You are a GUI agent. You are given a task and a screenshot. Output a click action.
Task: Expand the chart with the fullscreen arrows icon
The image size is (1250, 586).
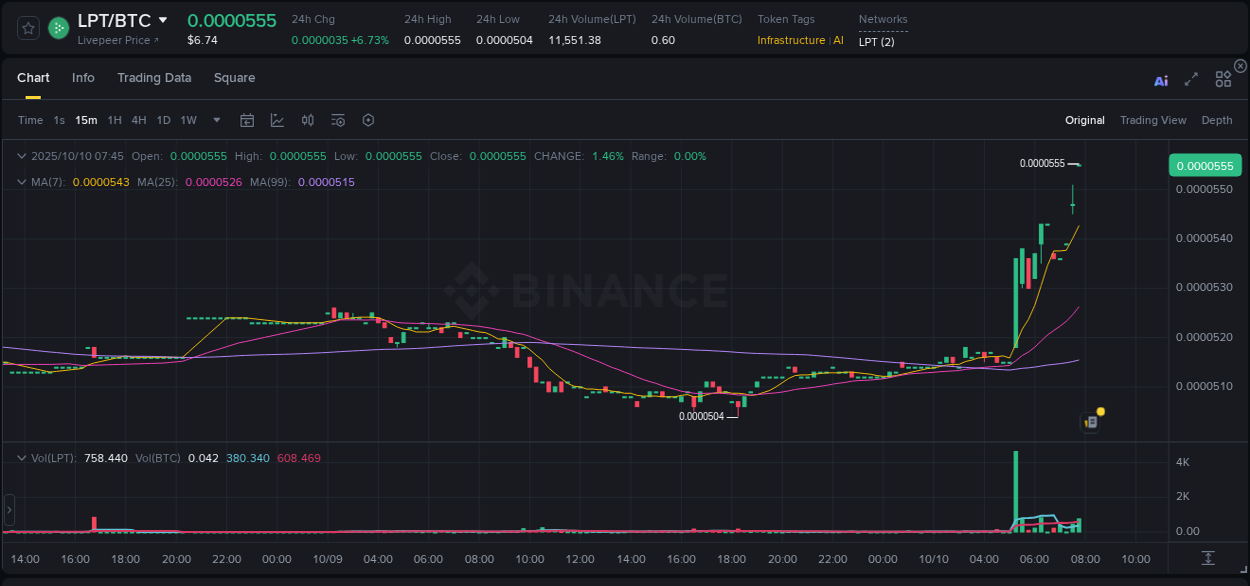tap(1190, 79)
